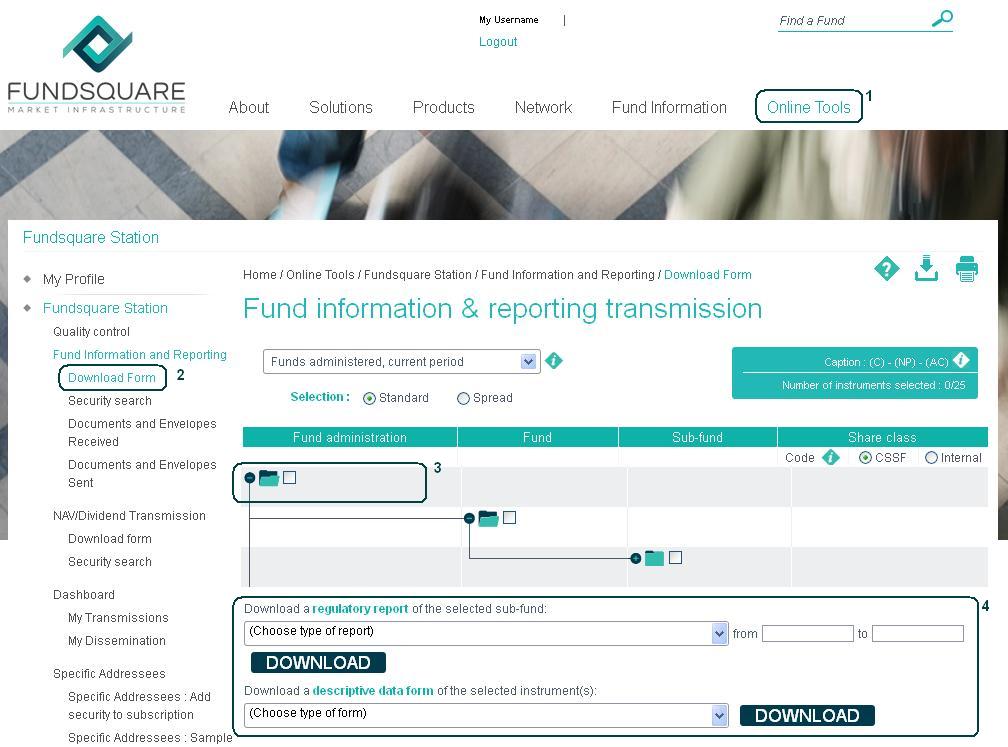
Task: Open NAV/Dividend Transmission sidebar section
Action: tap(129, 516)
